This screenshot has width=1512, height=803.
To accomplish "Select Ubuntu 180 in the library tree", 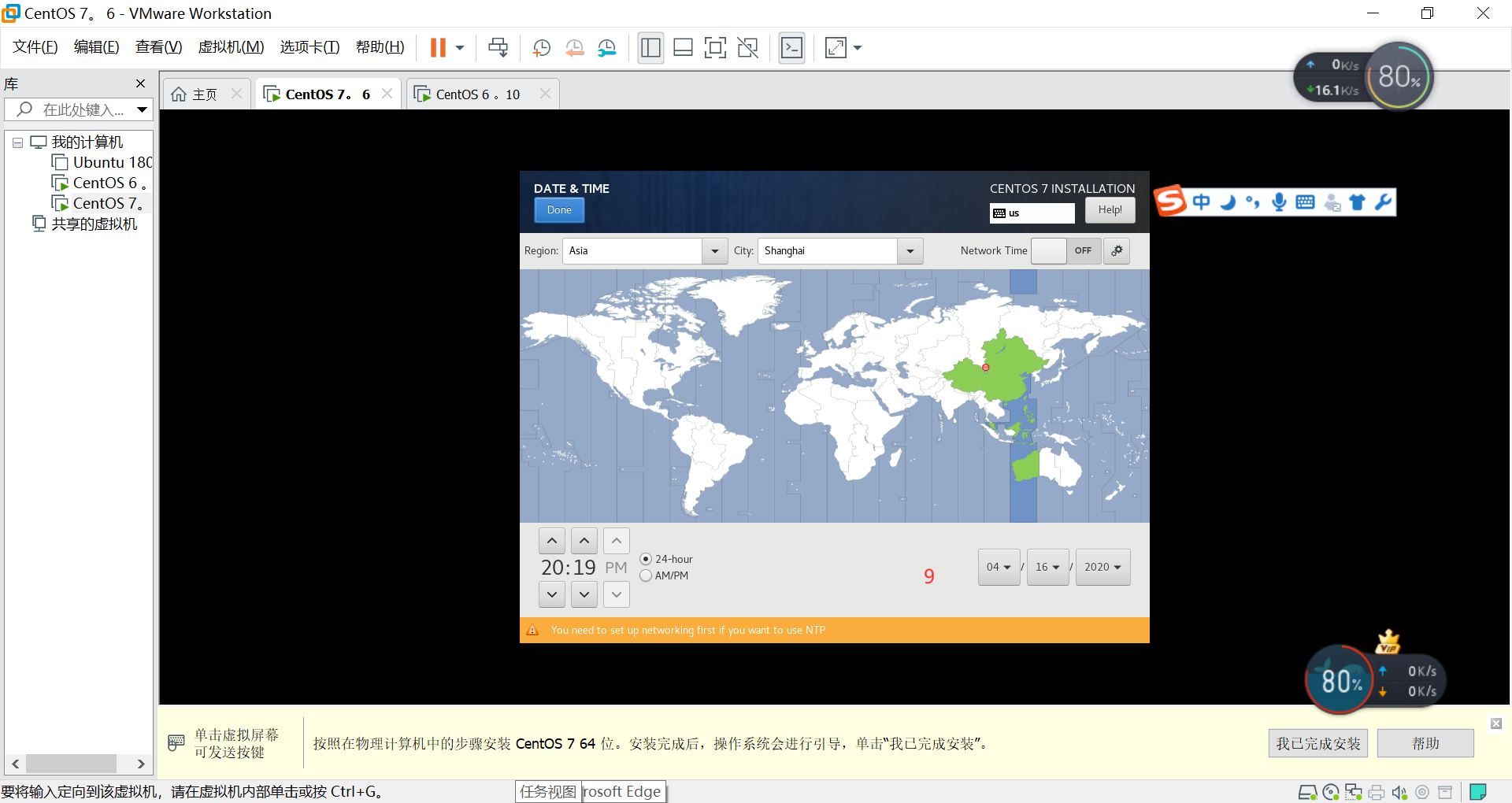I will 102,163.
